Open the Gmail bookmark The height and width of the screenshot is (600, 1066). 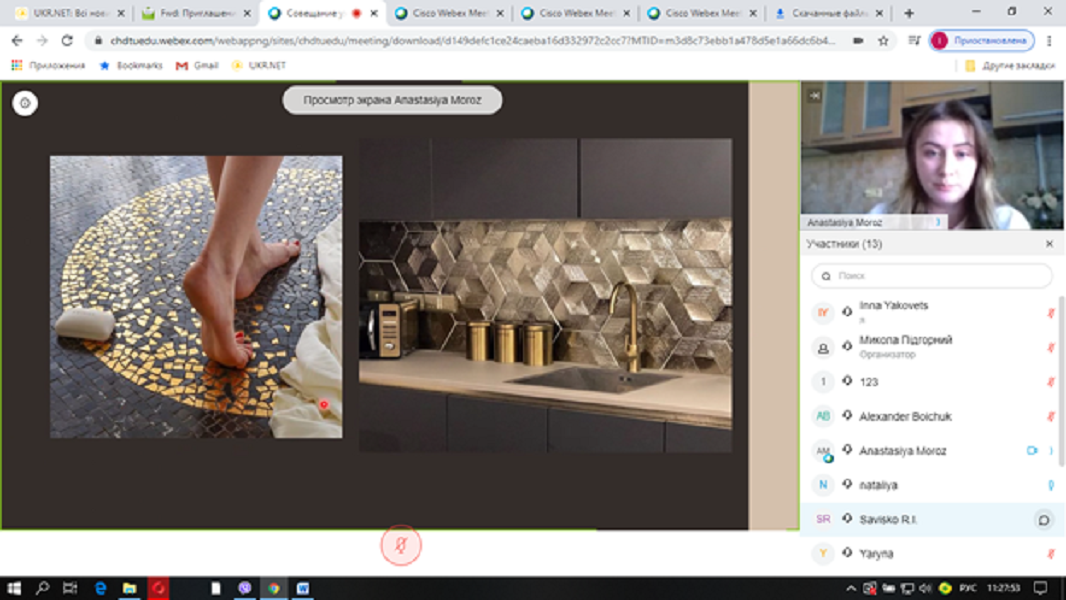pyautogui.click(x=197, y=65)
